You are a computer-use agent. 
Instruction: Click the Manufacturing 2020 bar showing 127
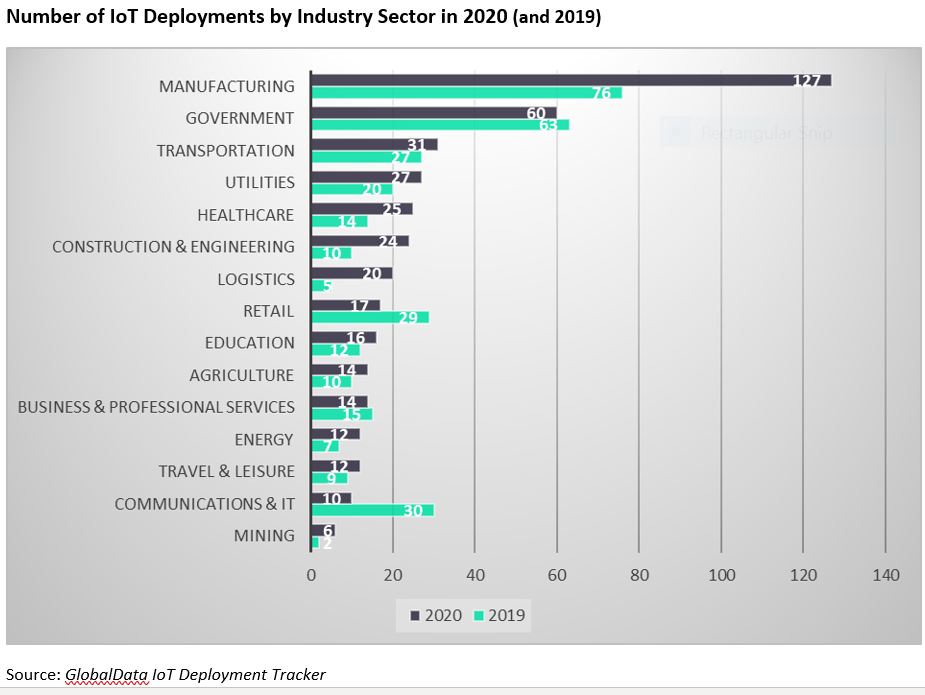pyautogui.click(x=570, y=80)
